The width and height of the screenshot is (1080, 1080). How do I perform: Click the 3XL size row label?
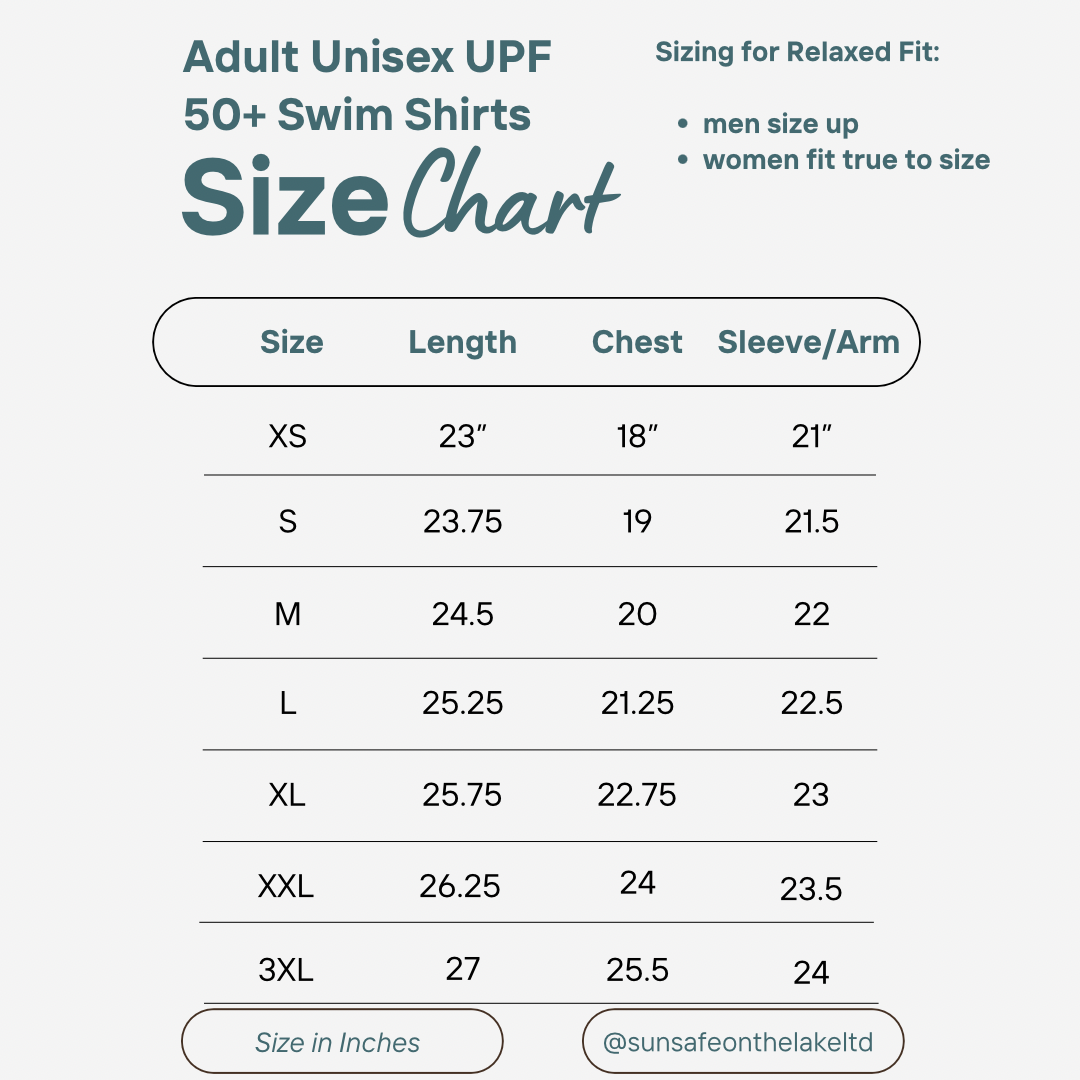pyautogui.click(x=286, y=970)
